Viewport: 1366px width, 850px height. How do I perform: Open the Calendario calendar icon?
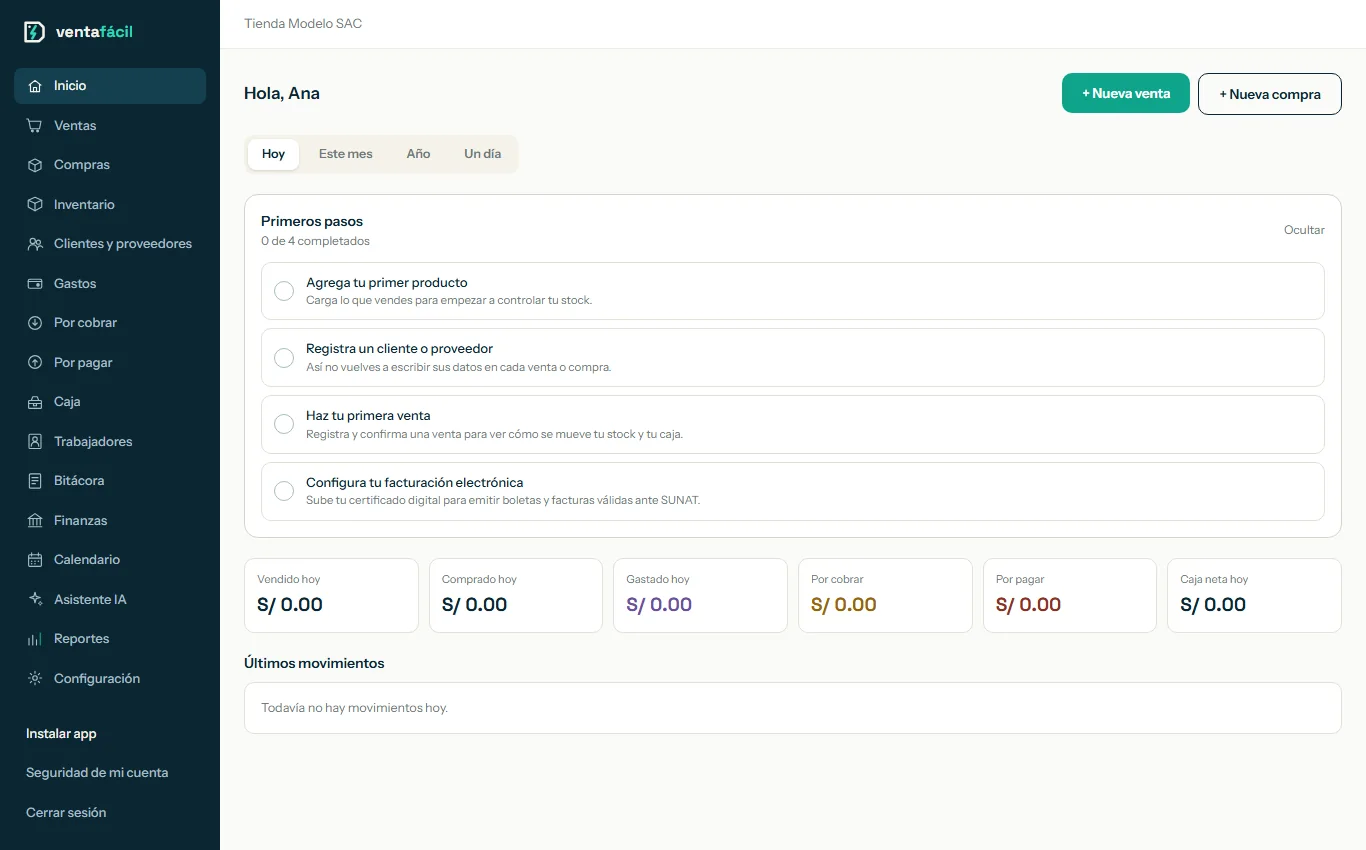click(x=35, y=560)
